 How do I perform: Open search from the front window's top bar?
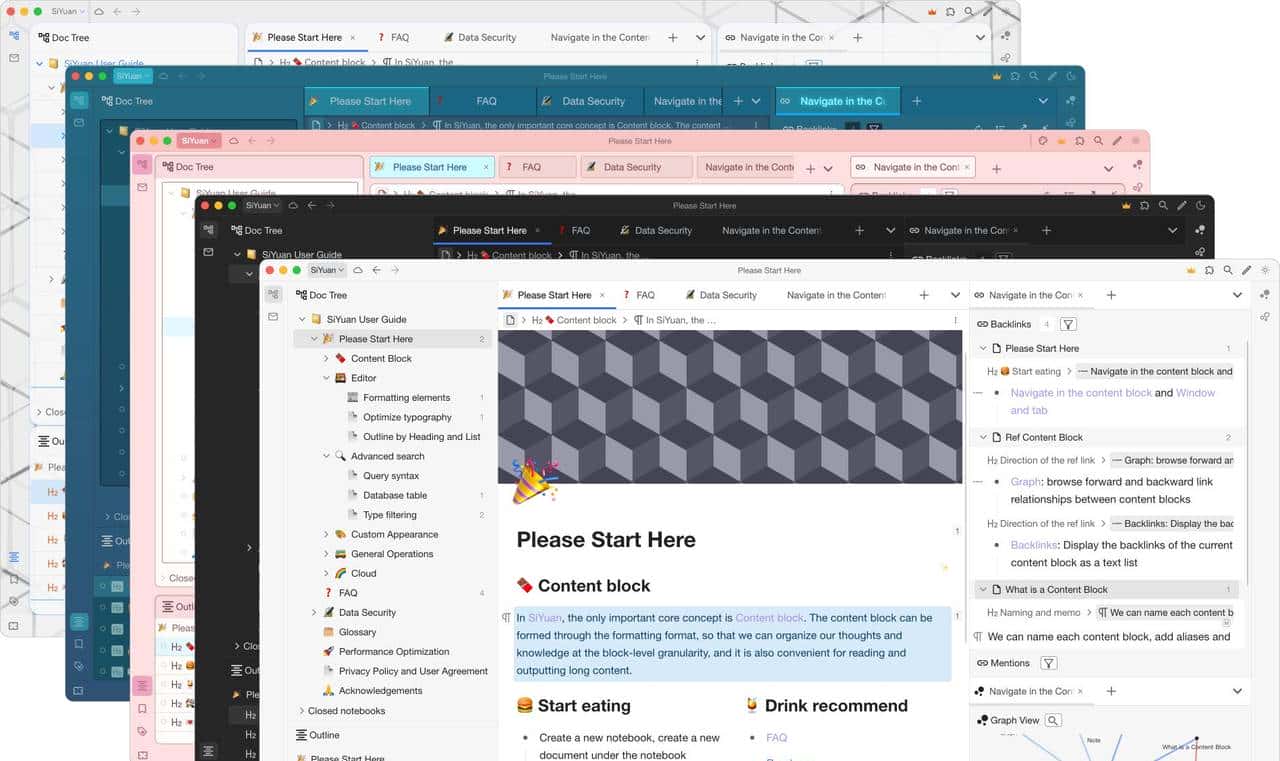1227,270
